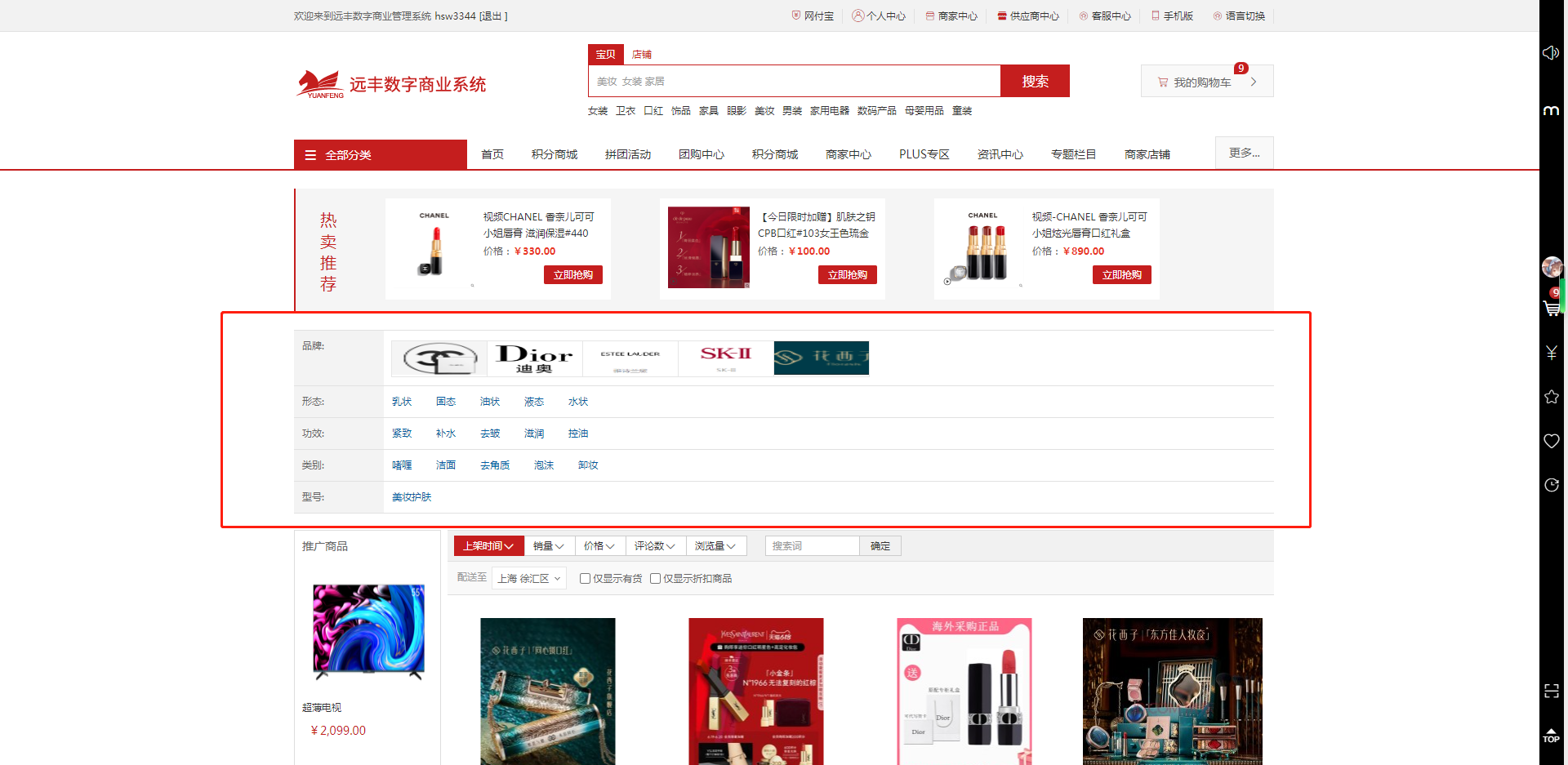The height and width of the screenshot is (765, 1568).
Task: Open 拼团活动 navigation item
Action: [628, 154]
